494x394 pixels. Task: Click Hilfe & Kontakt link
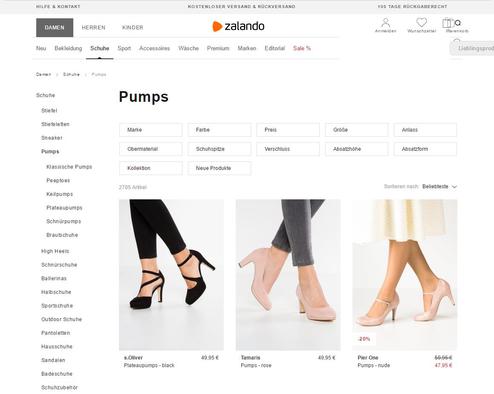coord(58,6)
